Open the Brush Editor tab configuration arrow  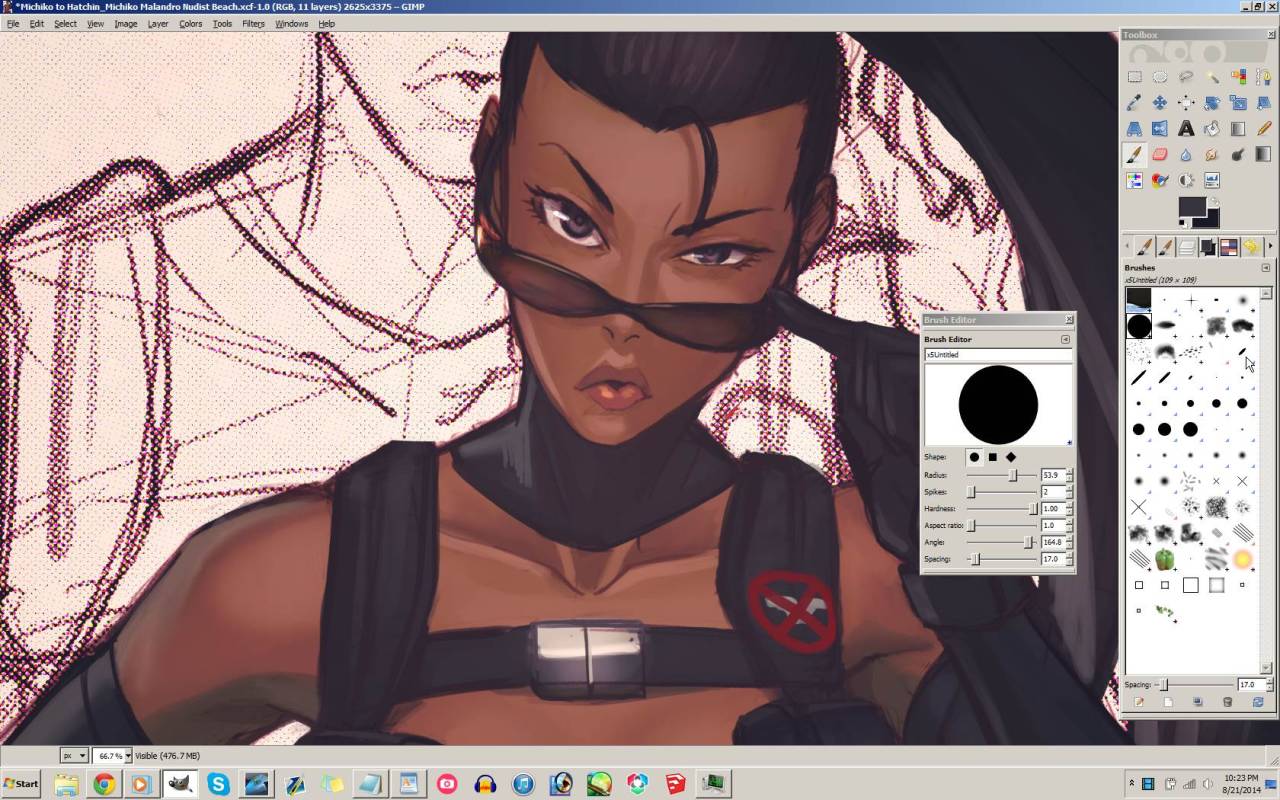point(1065,339)
